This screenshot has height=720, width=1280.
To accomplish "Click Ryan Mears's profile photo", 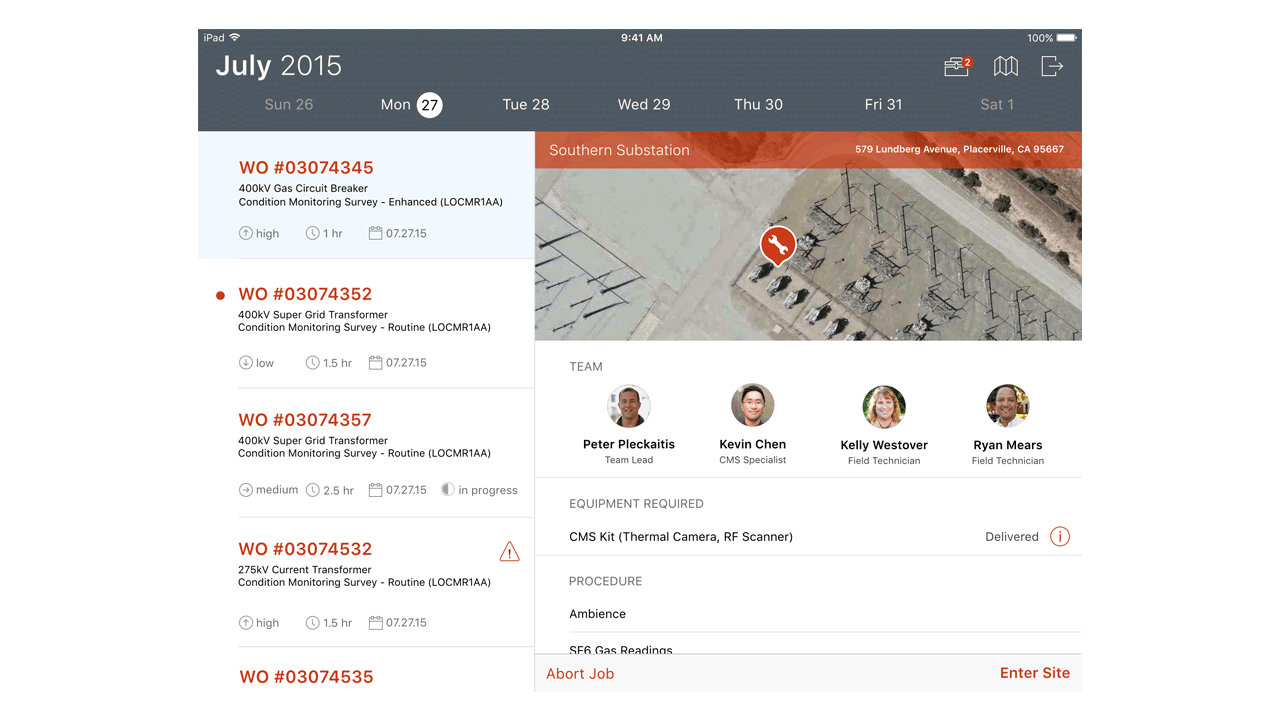I will (1008, 406).
